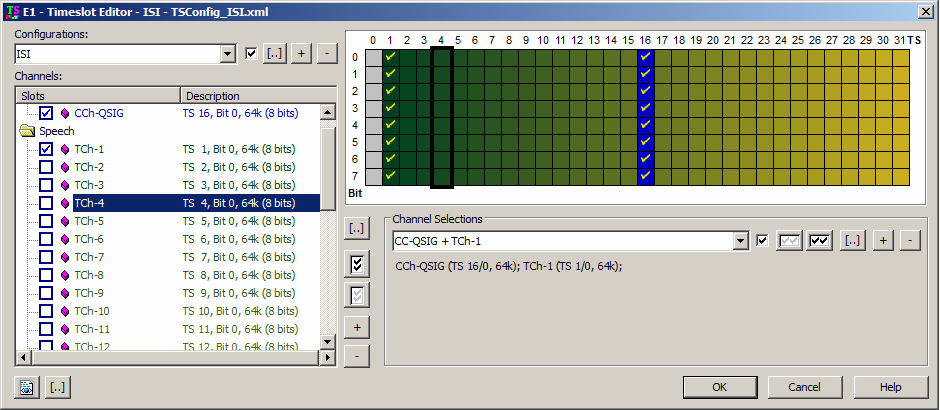940x410 pixels.
Task: Click the OK button
Action: pyautogui.click(x=719, y=387)
